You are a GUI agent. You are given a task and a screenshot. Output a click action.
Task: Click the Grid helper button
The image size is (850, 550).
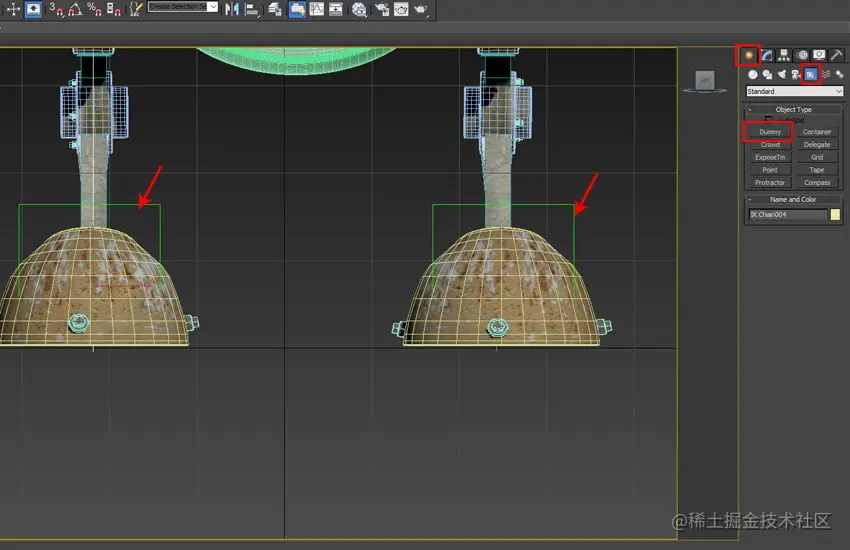[817, 157]
